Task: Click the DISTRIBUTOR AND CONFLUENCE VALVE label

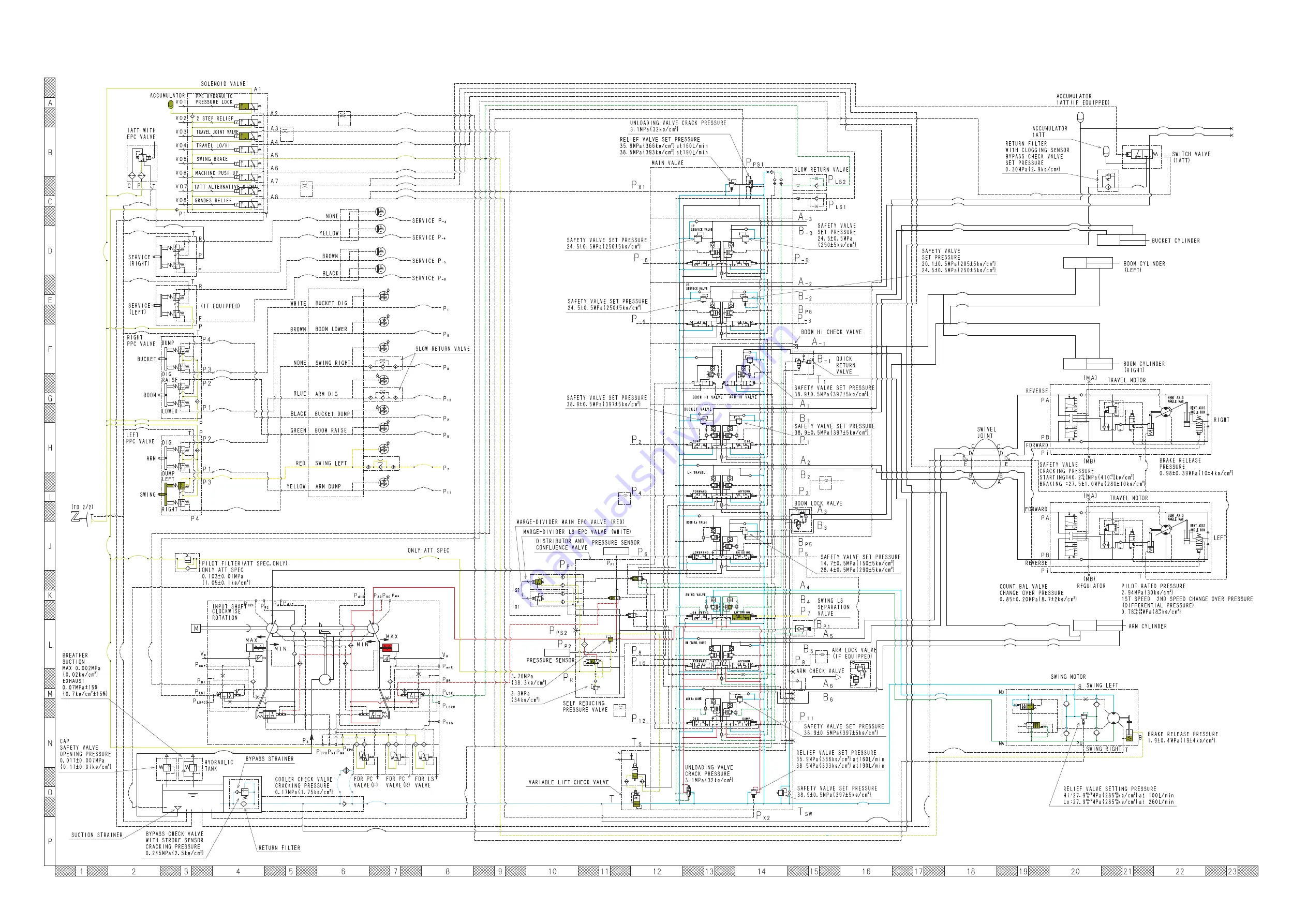Action: pyautogui.click(x=561, y=544)
